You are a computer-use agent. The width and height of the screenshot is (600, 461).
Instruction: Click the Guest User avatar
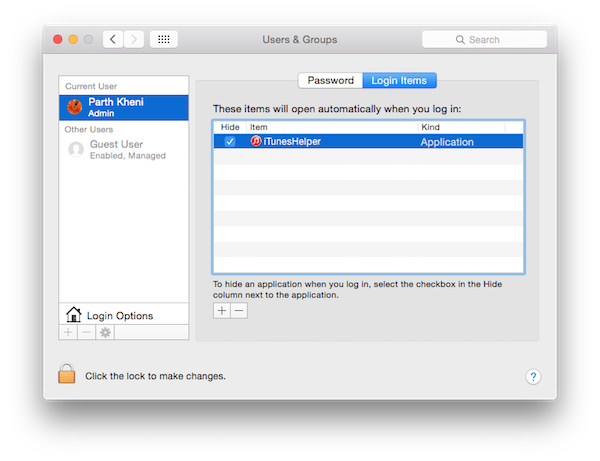point(76,149)
